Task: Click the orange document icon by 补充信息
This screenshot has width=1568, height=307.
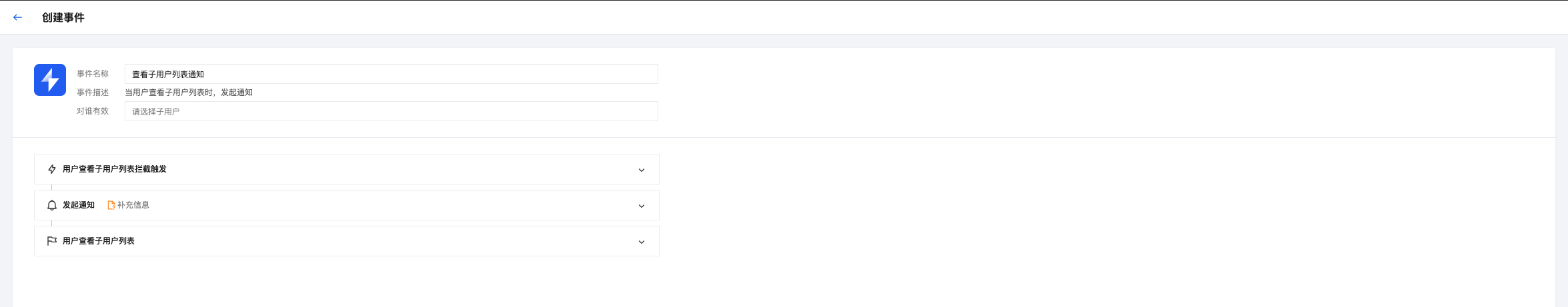Action: point(111,205)
